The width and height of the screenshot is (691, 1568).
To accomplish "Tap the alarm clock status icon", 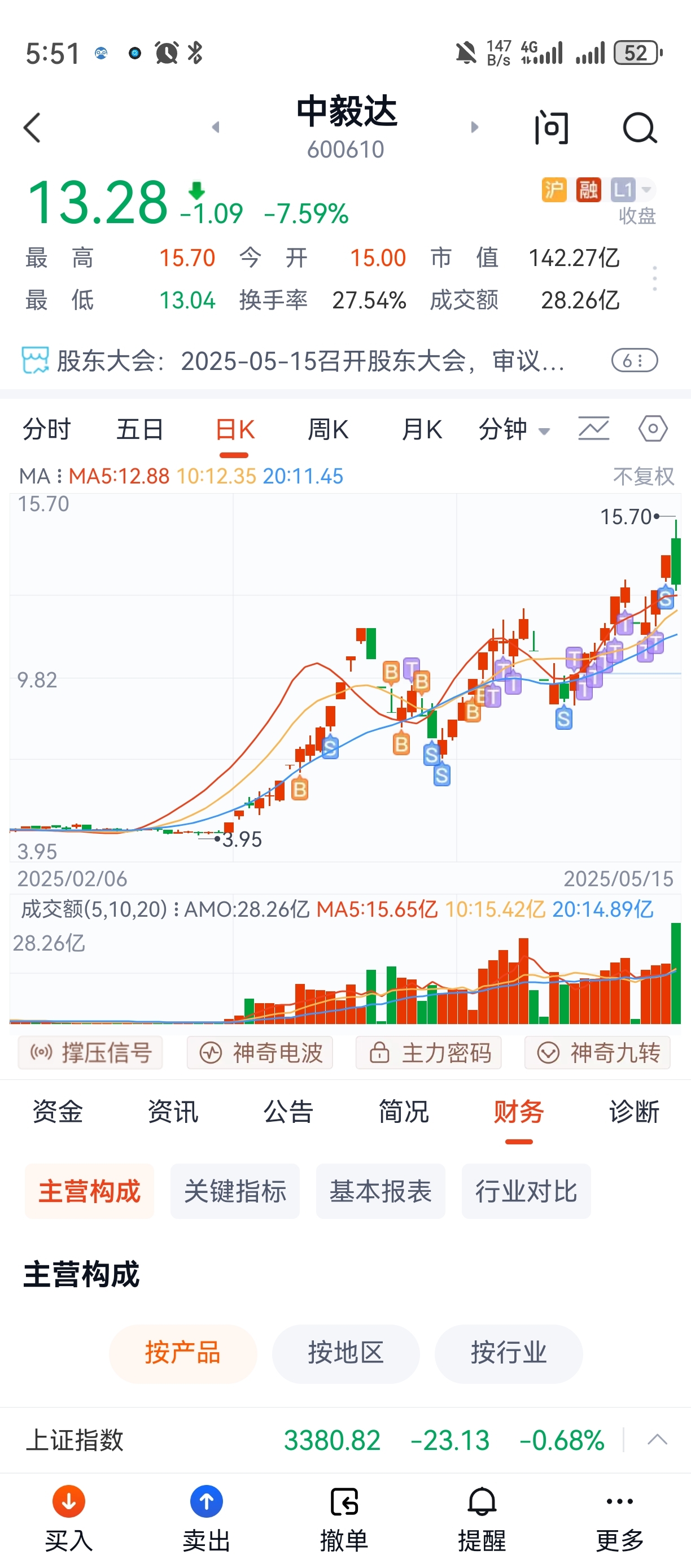I will [166, 53].
